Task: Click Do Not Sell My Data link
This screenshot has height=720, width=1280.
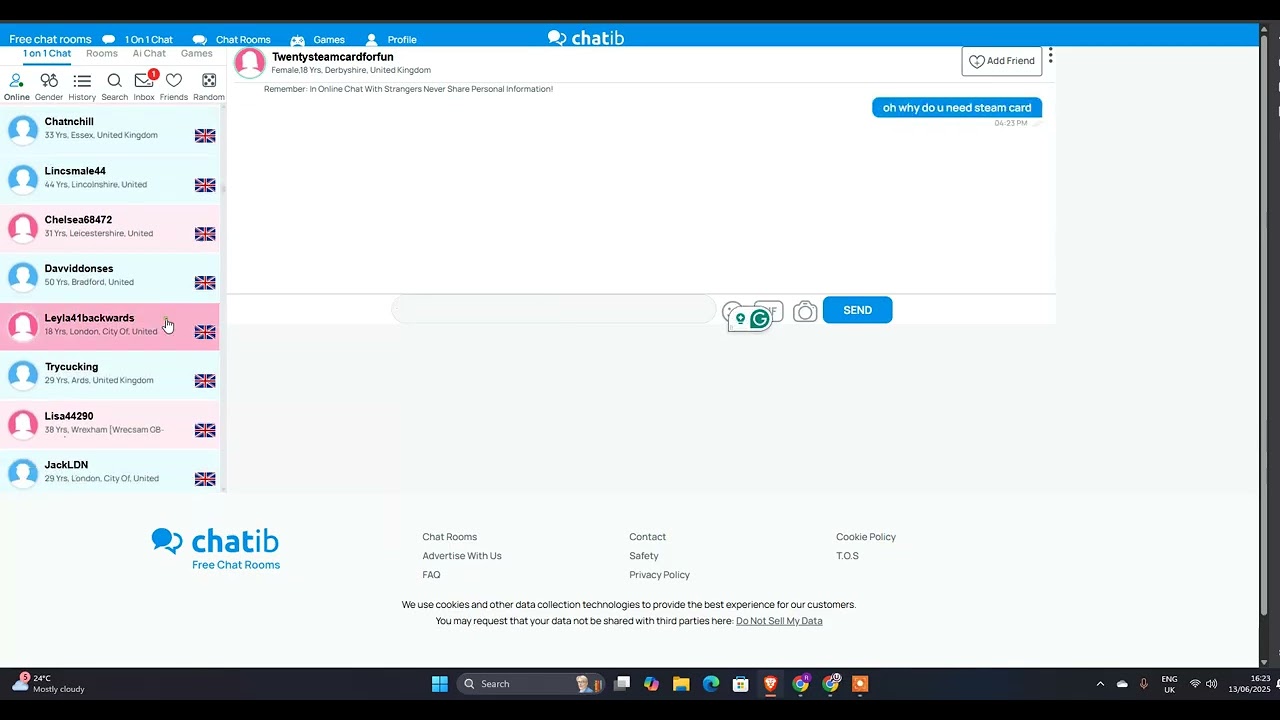Action: (779, 621)
